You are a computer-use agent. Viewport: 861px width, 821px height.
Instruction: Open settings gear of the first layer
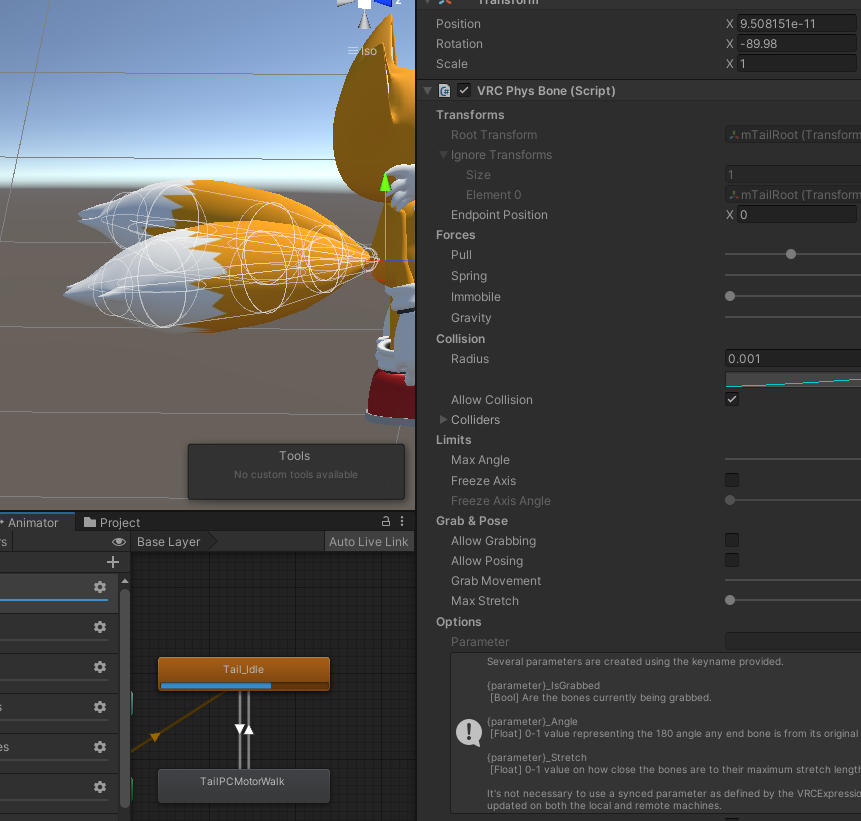pos(99,587)
